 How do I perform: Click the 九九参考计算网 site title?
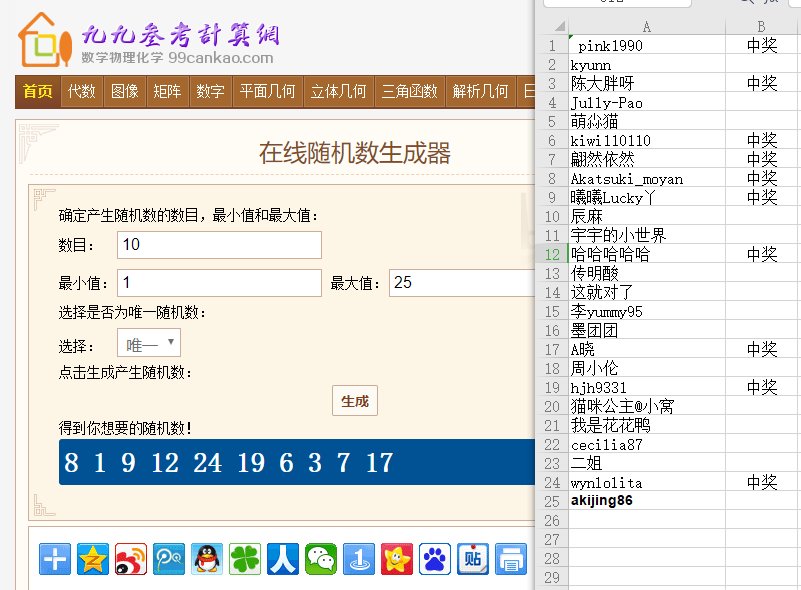(181, 35)
